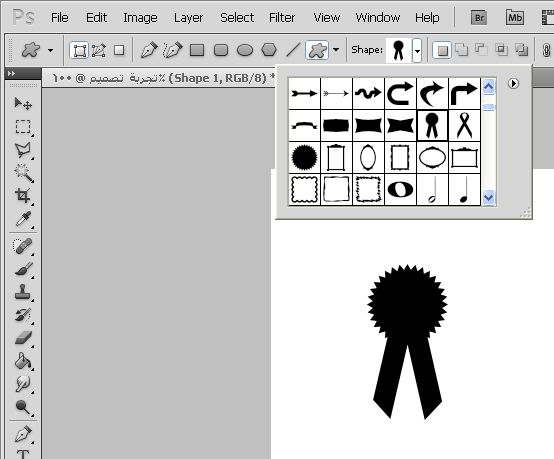Select the Paint Bucket tool
This screenshot has height=459, width=554.
click(x=23, y=361)
